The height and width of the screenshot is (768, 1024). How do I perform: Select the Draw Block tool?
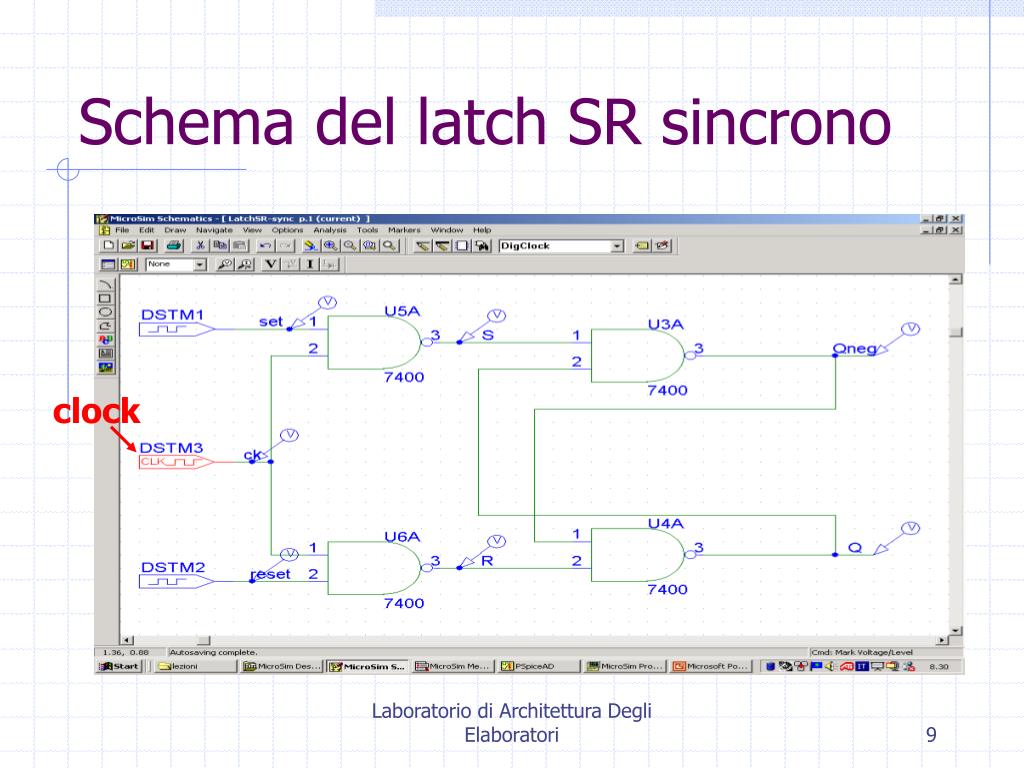click(x=462, y=246)
